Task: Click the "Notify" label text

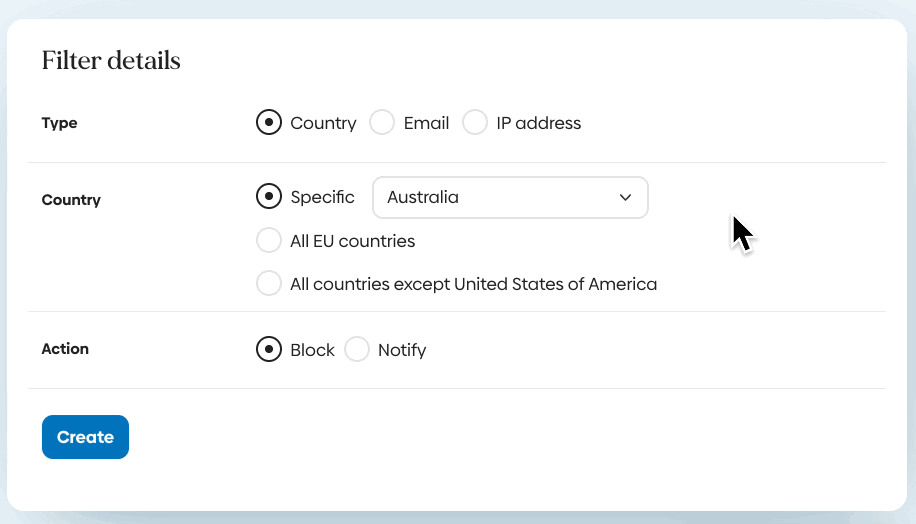Action: (x=402, y=350)
